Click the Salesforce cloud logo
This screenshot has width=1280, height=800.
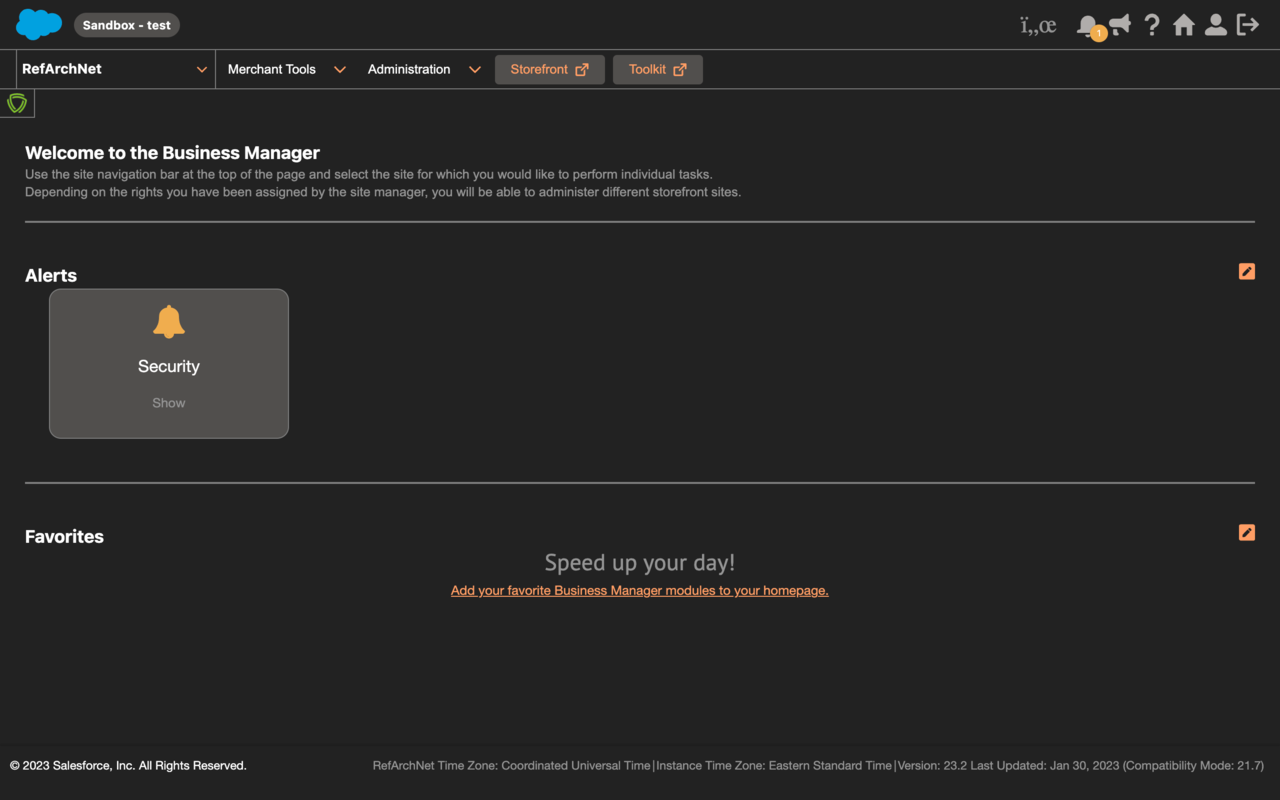pyautogui.click(x=38, y=24)
